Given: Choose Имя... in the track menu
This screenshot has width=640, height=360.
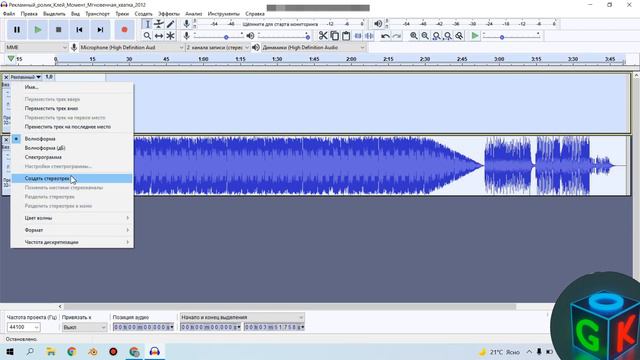Looking at the screenshot, I should pos(72,87).
